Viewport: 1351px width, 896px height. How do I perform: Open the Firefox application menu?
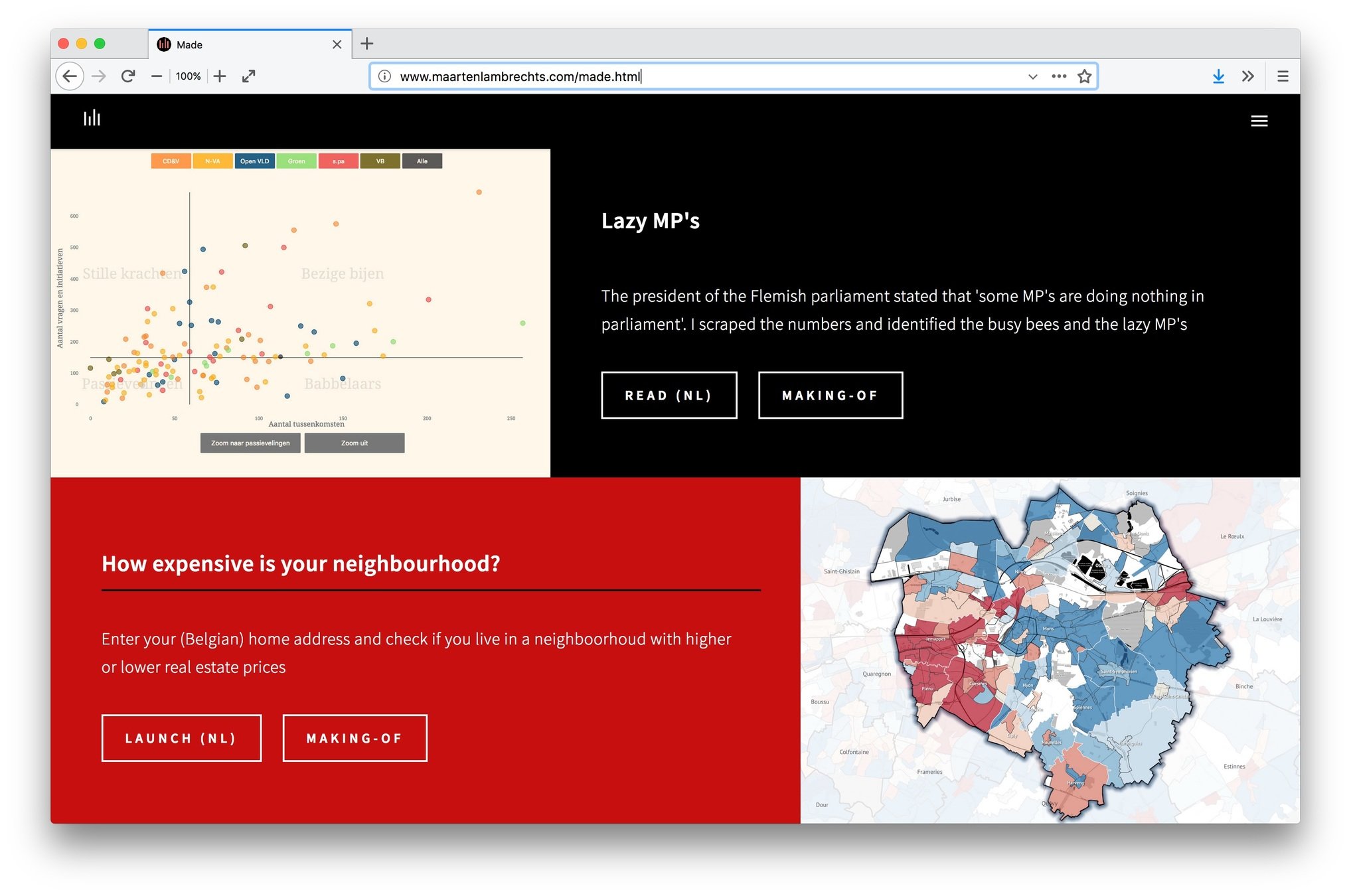pos(1283,76)
